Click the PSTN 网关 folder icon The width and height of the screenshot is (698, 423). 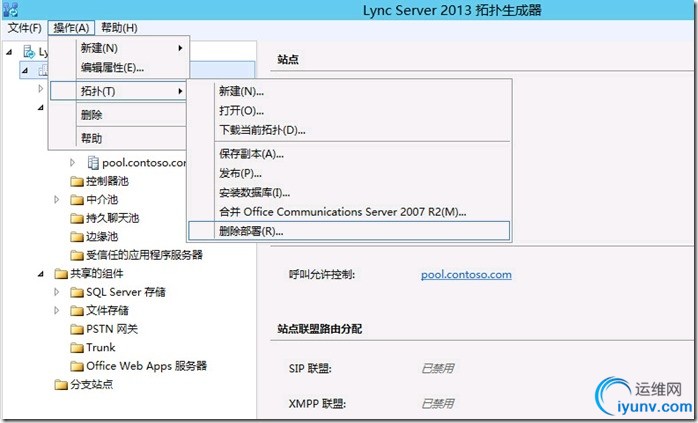pos(77,329)
